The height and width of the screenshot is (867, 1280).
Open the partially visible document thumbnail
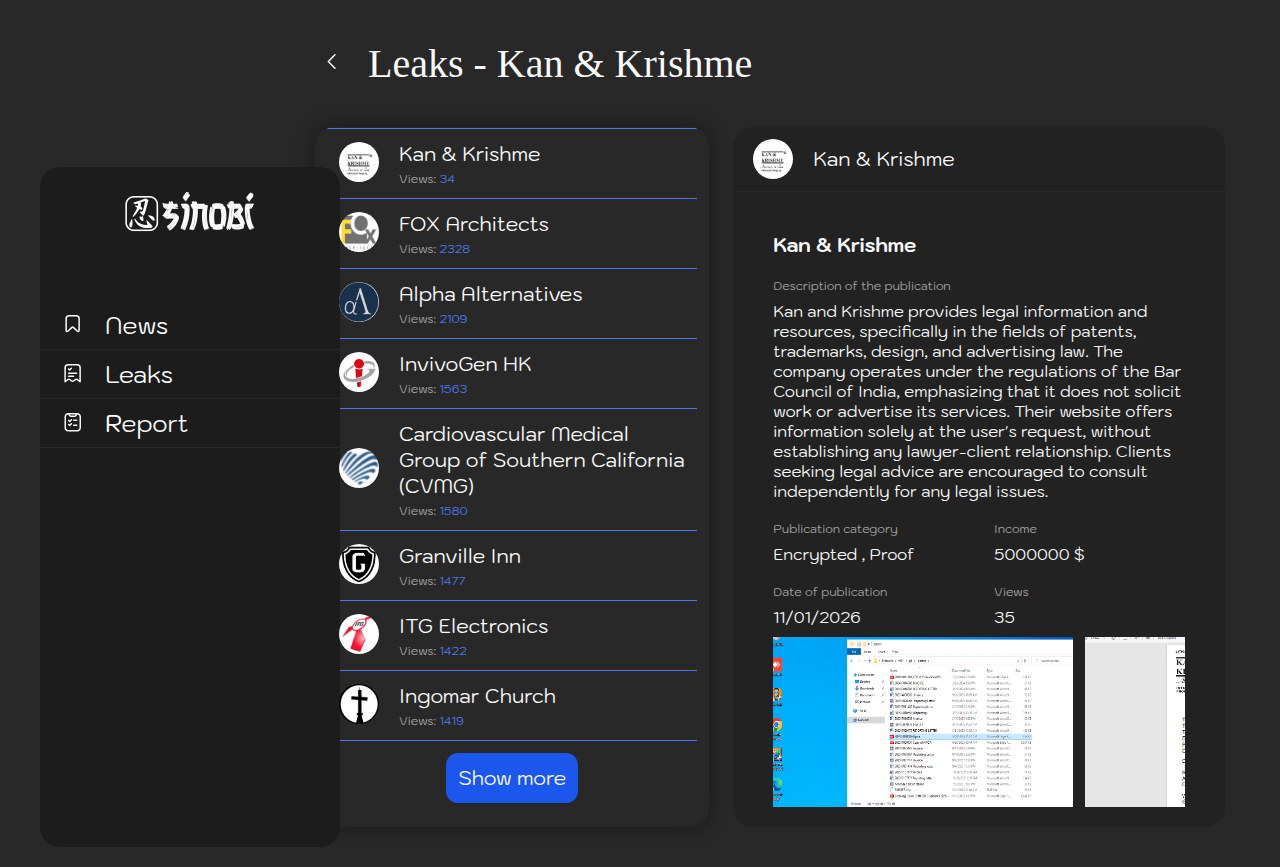point(1135,721)
